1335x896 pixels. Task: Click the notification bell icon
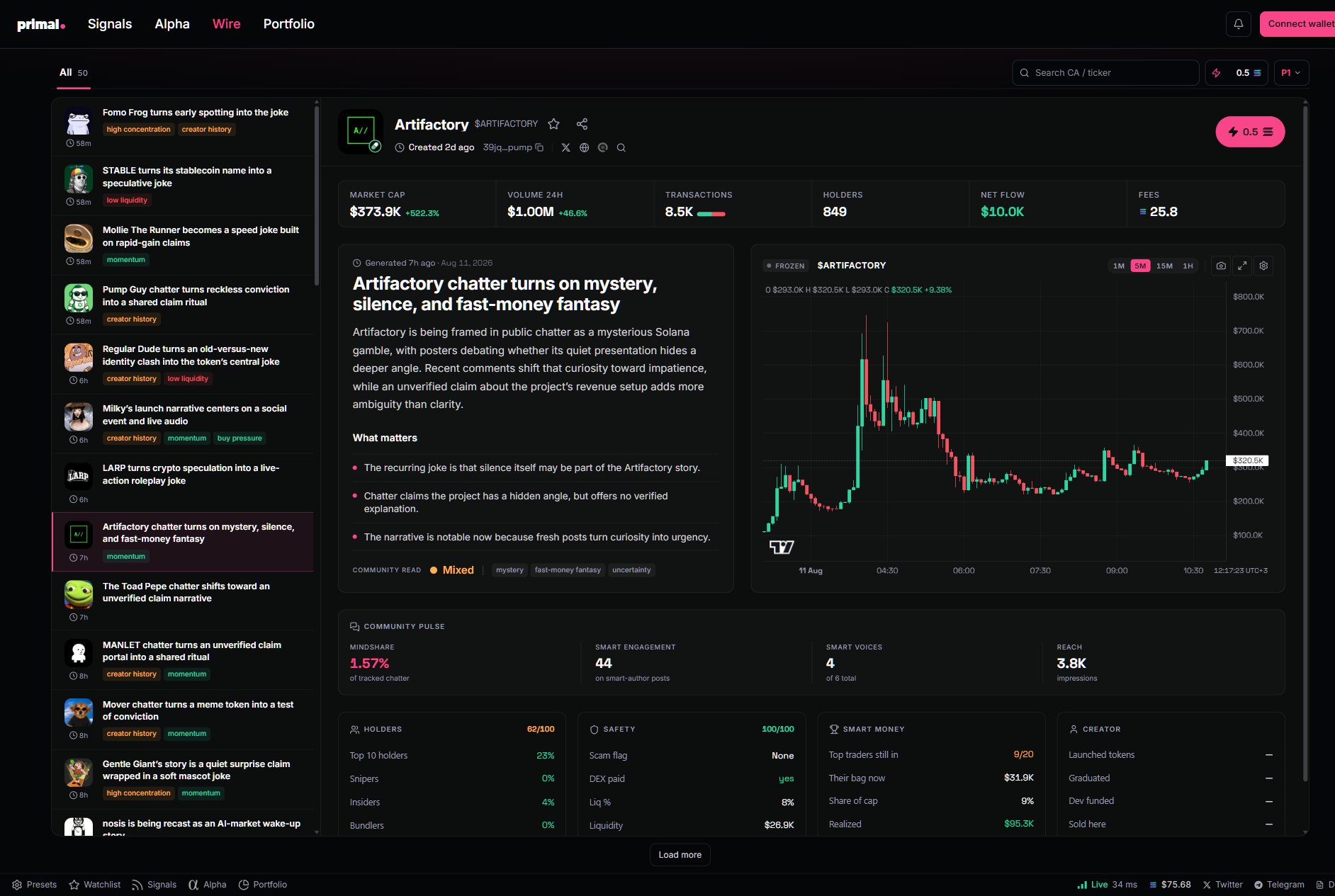(1238, 24)
